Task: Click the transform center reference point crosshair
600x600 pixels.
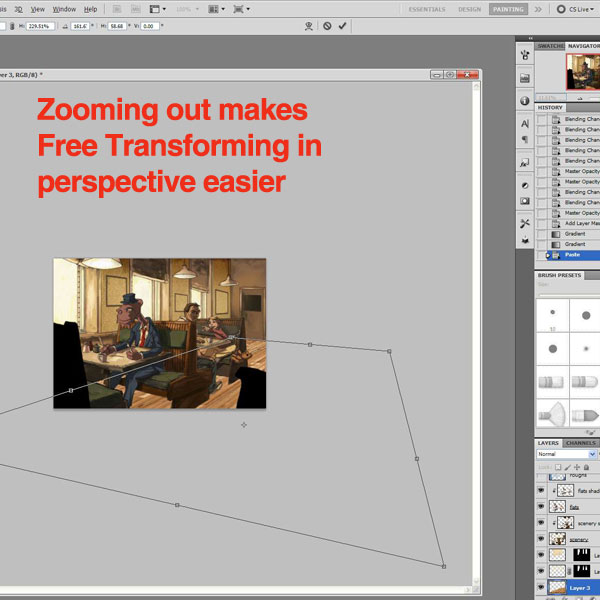Action: [x=244, y=425]
